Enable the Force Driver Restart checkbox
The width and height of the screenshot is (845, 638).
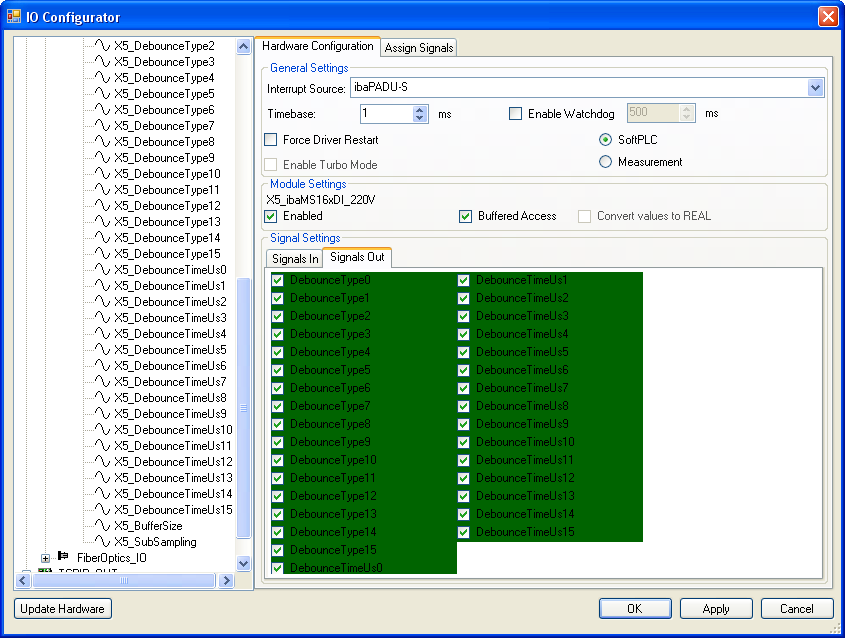tap(271, 140)
